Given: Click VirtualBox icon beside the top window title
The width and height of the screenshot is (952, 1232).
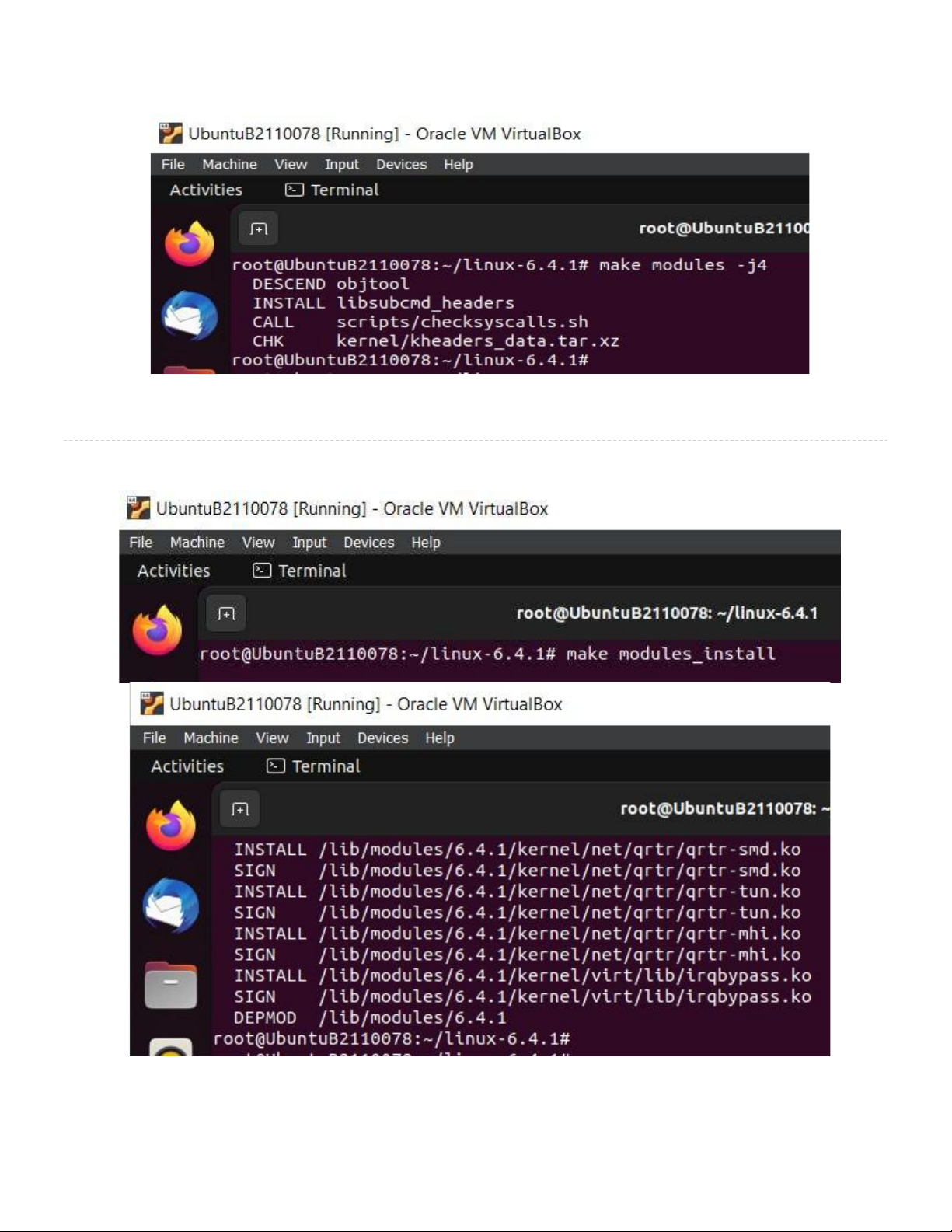Looking at the screenshot, I should point(170,133).
